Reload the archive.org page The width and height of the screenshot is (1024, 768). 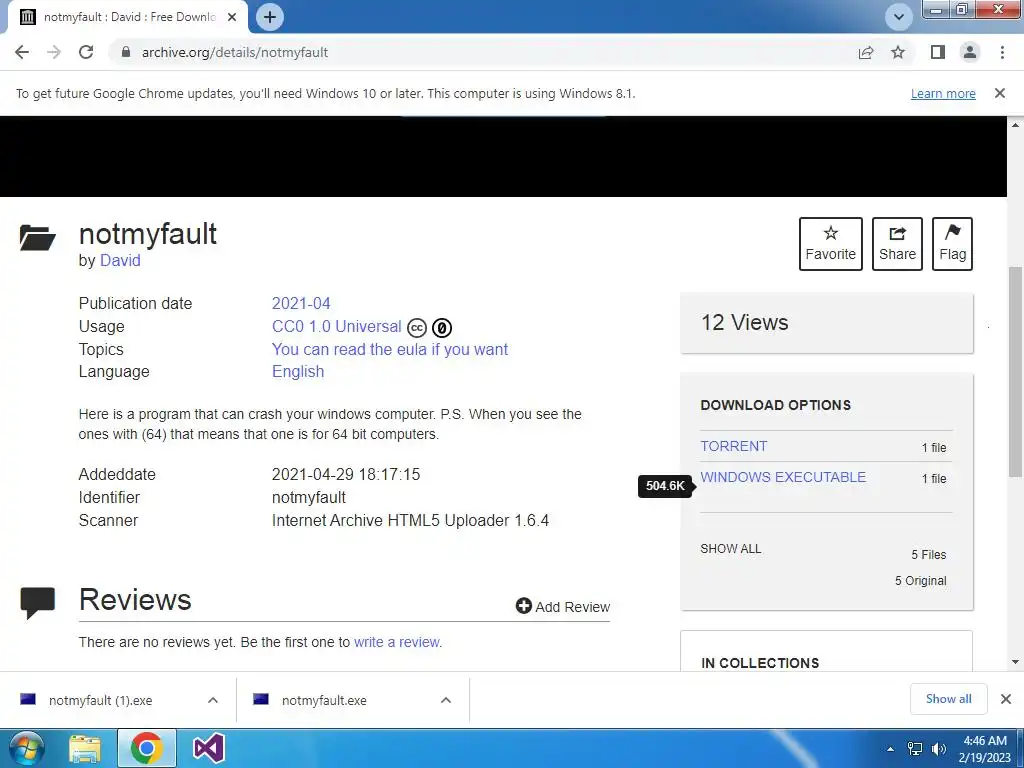pyautogui.click(x=86, y=52)
